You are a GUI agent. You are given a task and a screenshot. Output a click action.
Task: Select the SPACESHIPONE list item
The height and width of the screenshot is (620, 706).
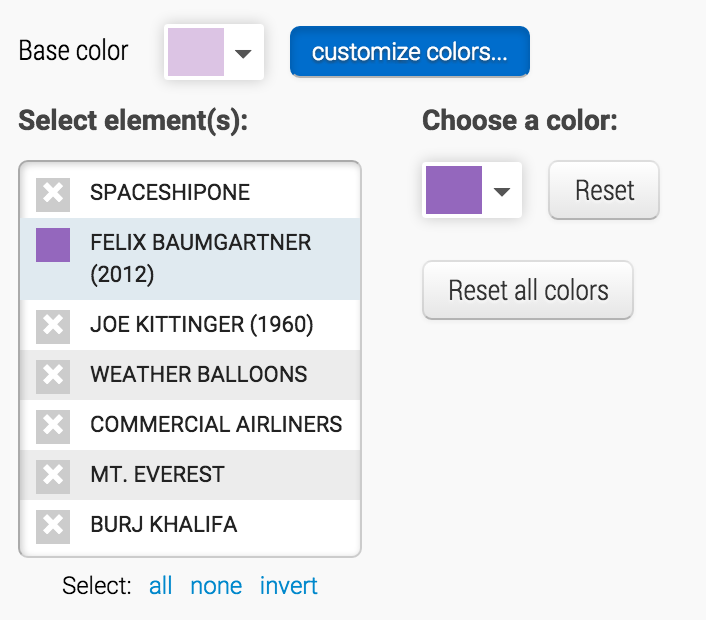point(190,192)
